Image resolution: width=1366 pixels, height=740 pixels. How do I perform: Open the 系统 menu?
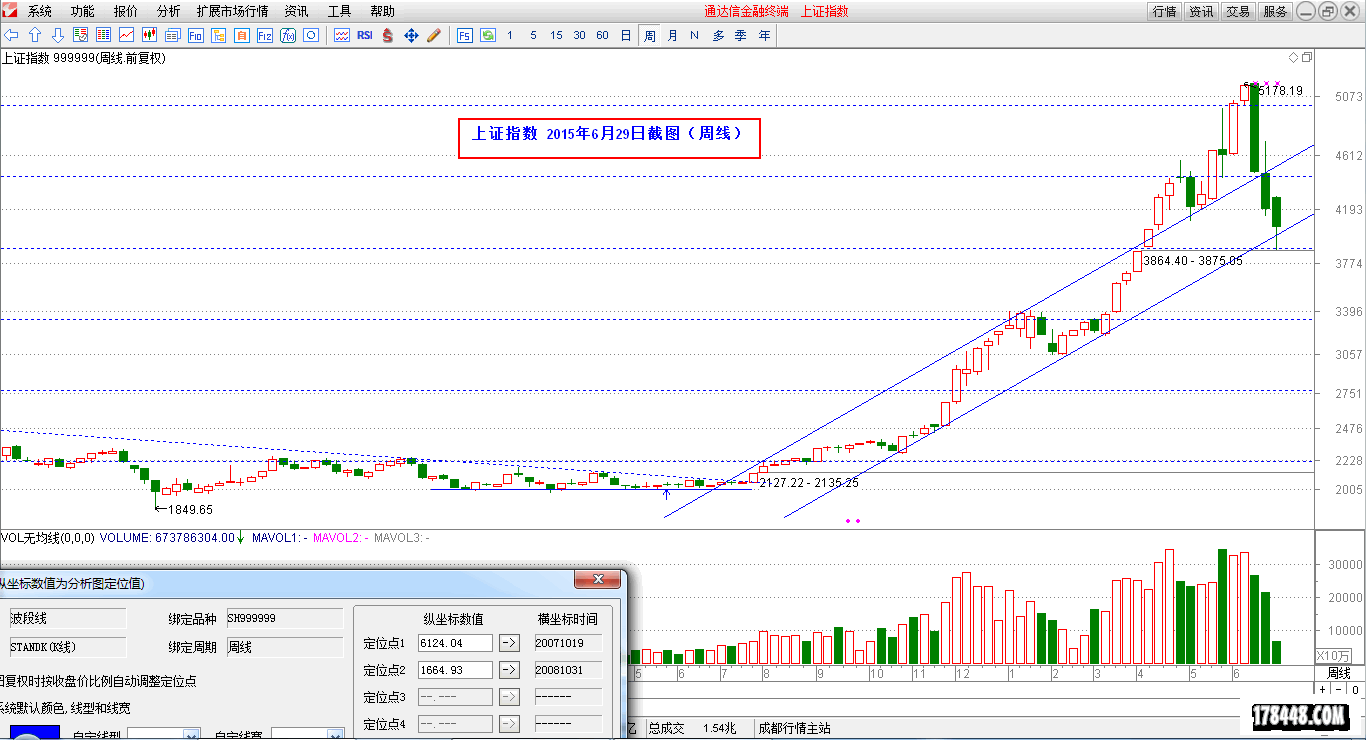point(40,11)
